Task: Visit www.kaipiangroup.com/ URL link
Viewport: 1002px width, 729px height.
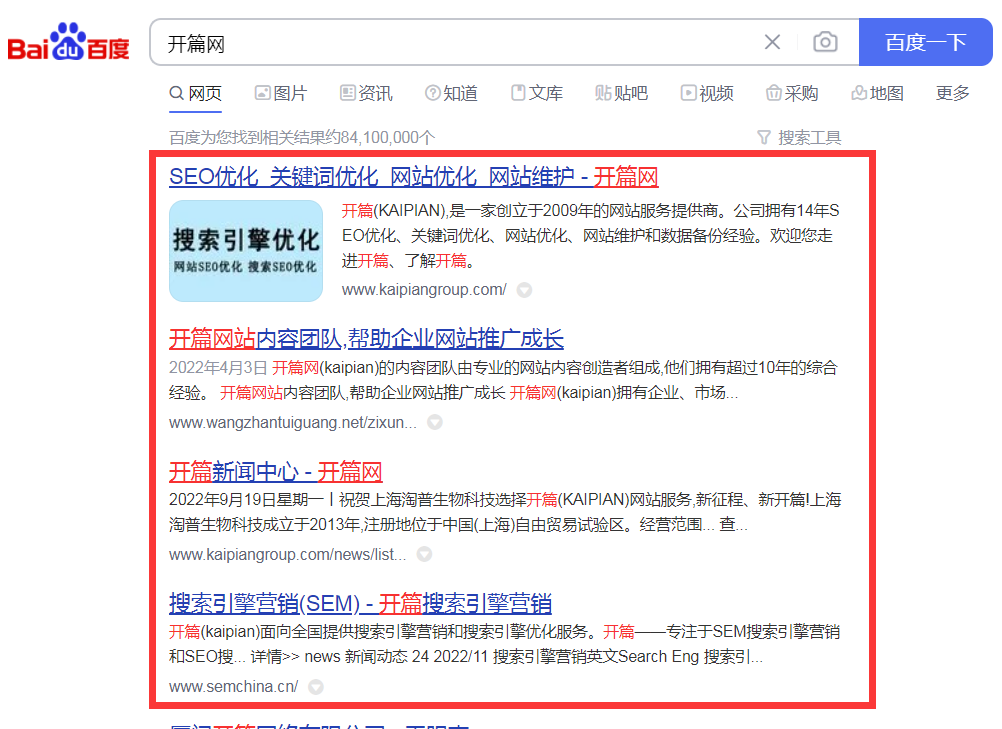Action: click(424, 289)
